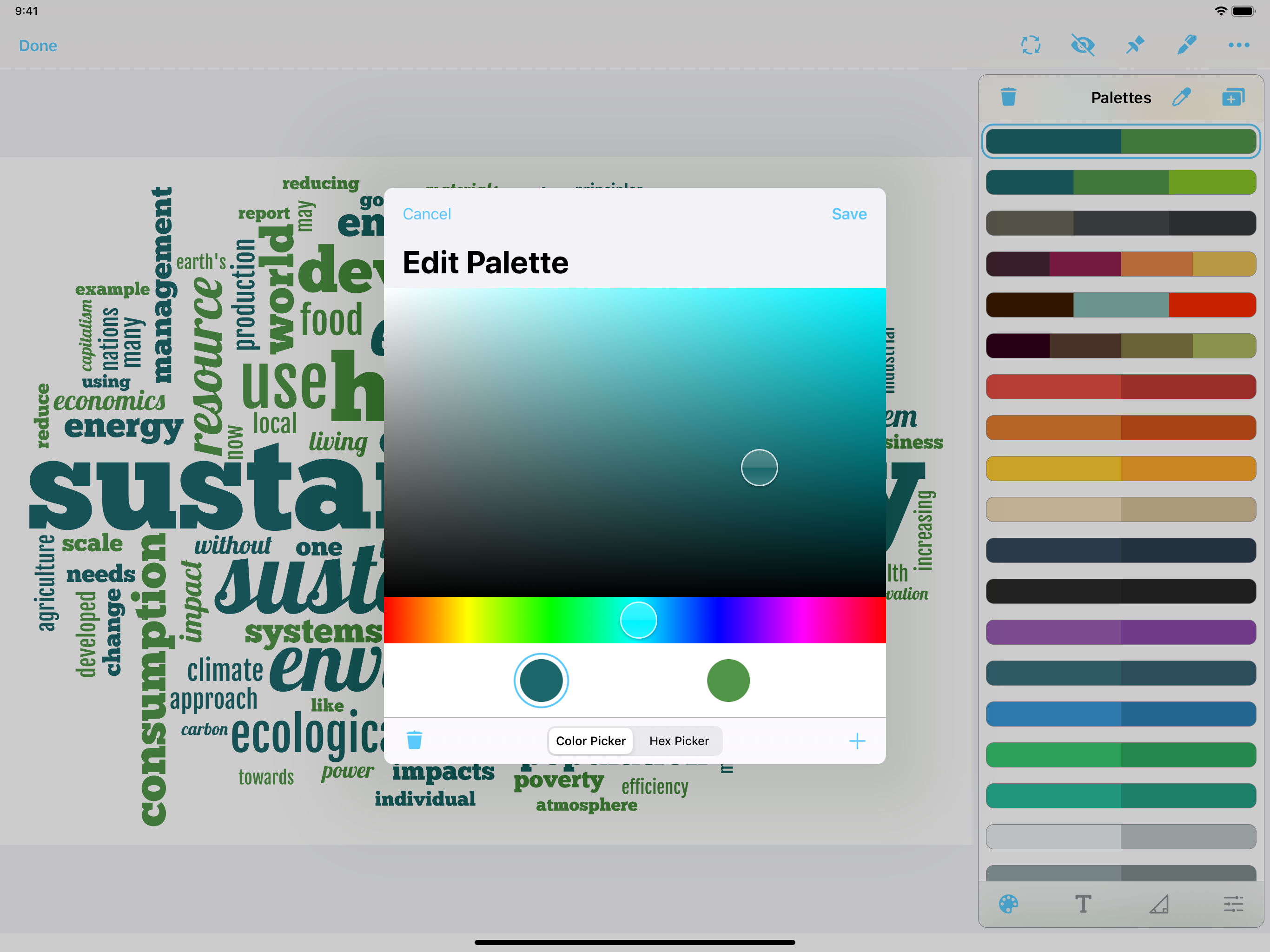Switch to Hex Picker segment

click(x=679, y=740)
